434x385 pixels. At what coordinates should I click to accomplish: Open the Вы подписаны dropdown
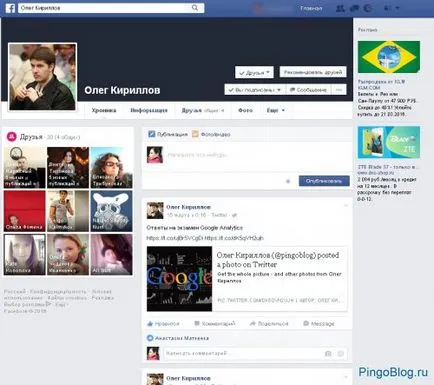tap(255, 90)
